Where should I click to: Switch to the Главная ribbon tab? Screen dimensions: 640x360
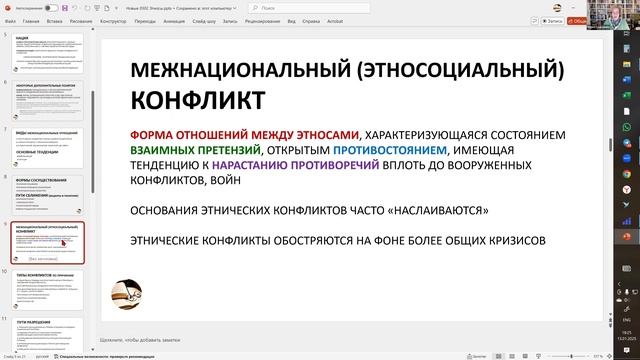tap(31, 21)
